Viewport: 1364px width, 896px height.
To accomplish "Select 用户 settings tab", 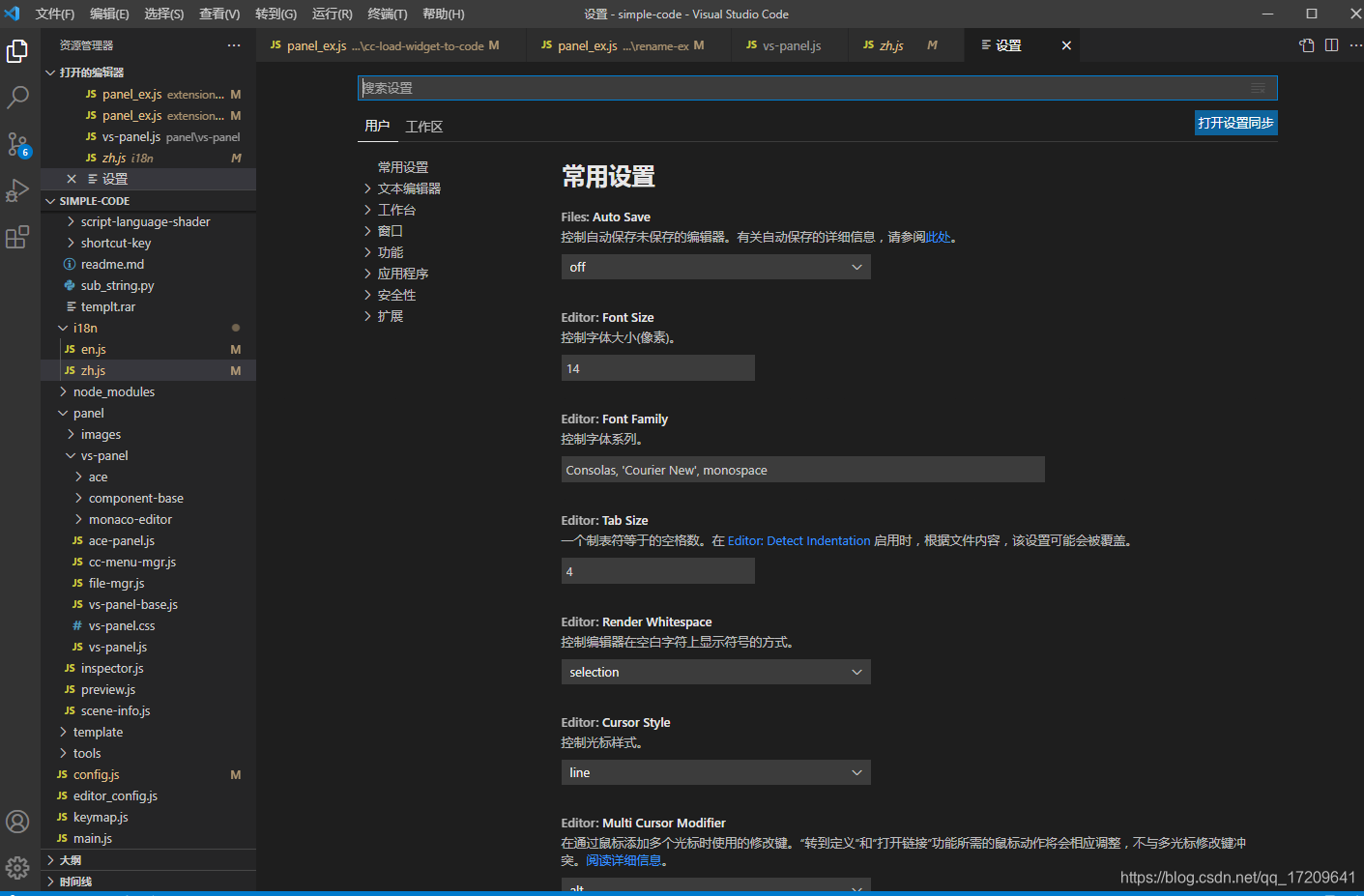I will pyautogui.click(x=377, y=127).
